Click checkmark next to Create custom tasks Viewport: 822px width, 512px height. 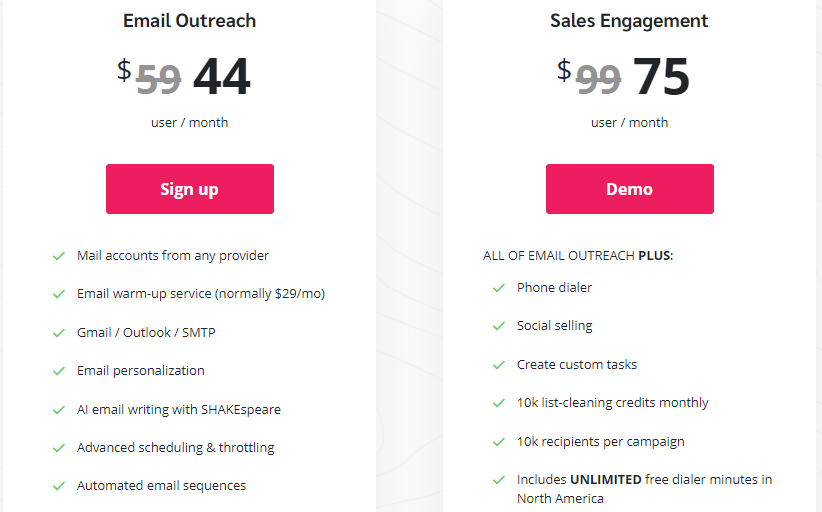click(x=499, y=365)
